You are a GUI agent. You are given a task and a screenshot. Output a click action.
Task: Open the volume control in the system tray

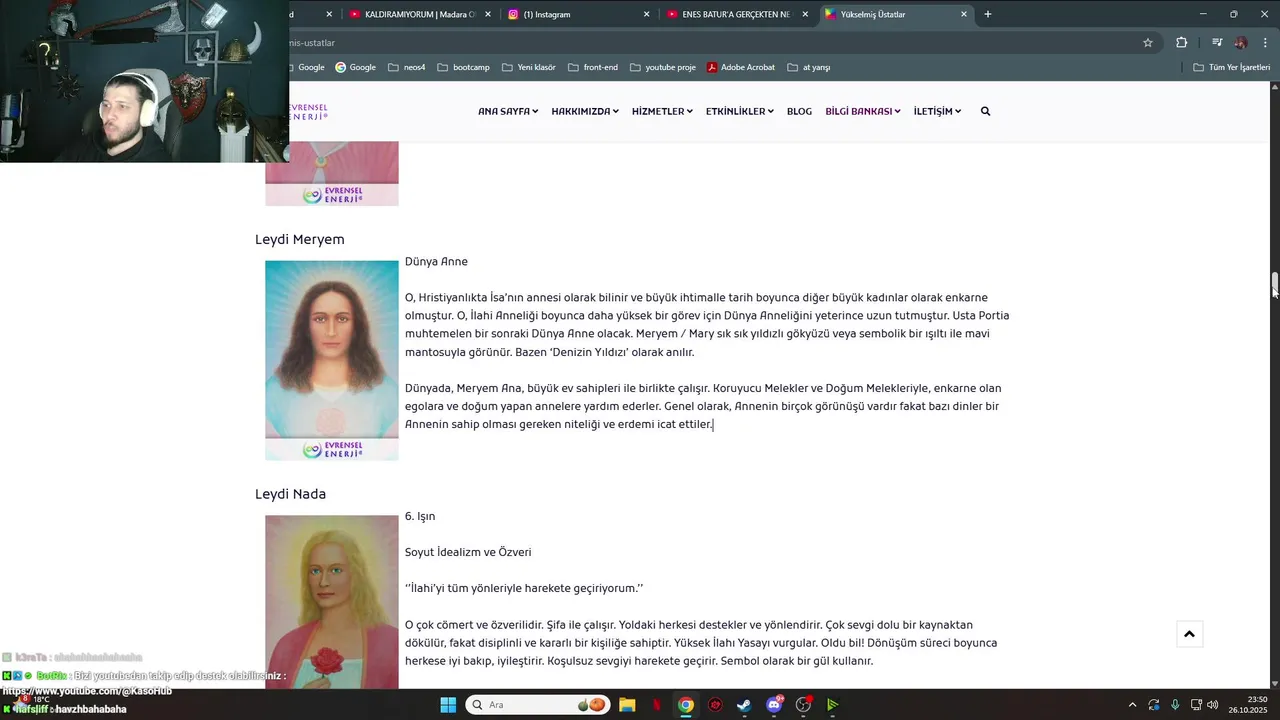1213,705
